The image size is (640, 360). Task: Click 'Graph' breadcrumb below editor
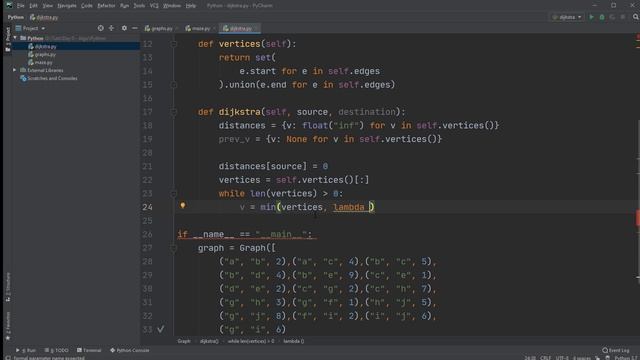tap(184, 341)
